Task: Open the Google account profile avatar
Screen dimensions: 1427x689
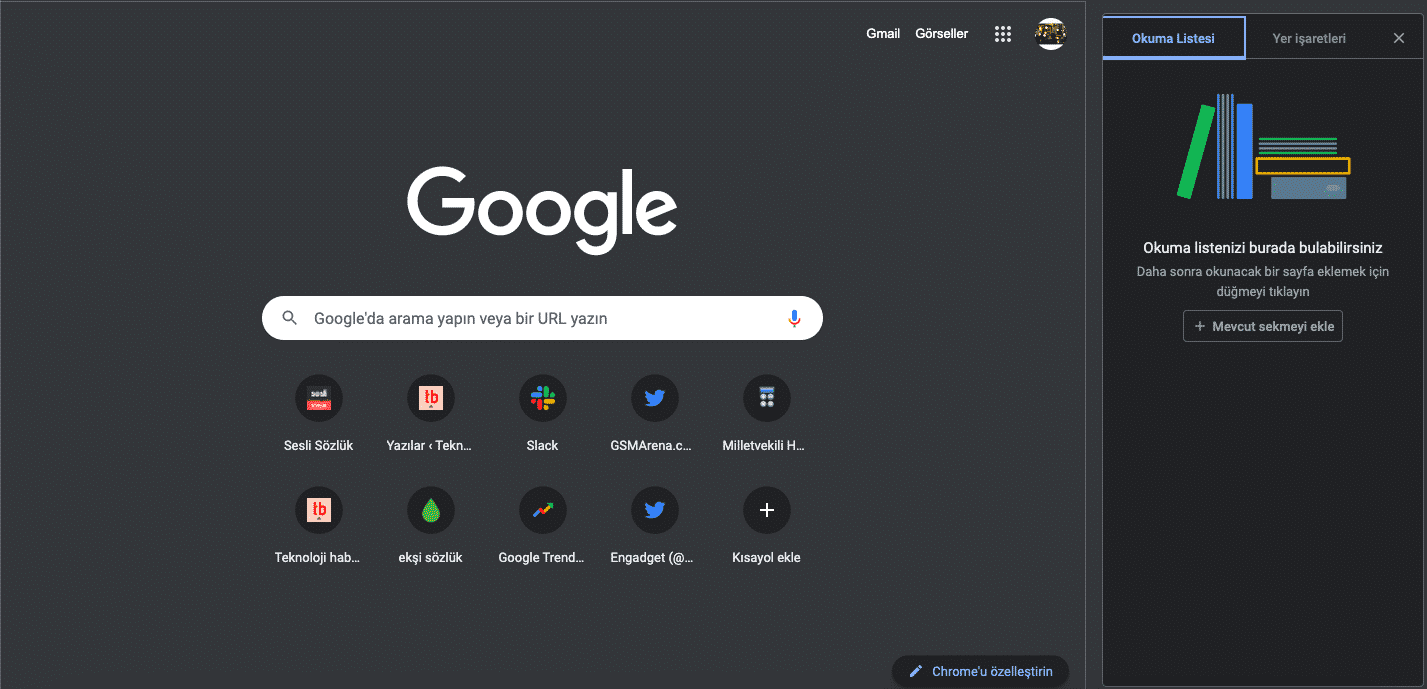Action: pyautogui.click(x=1050, y=34)
